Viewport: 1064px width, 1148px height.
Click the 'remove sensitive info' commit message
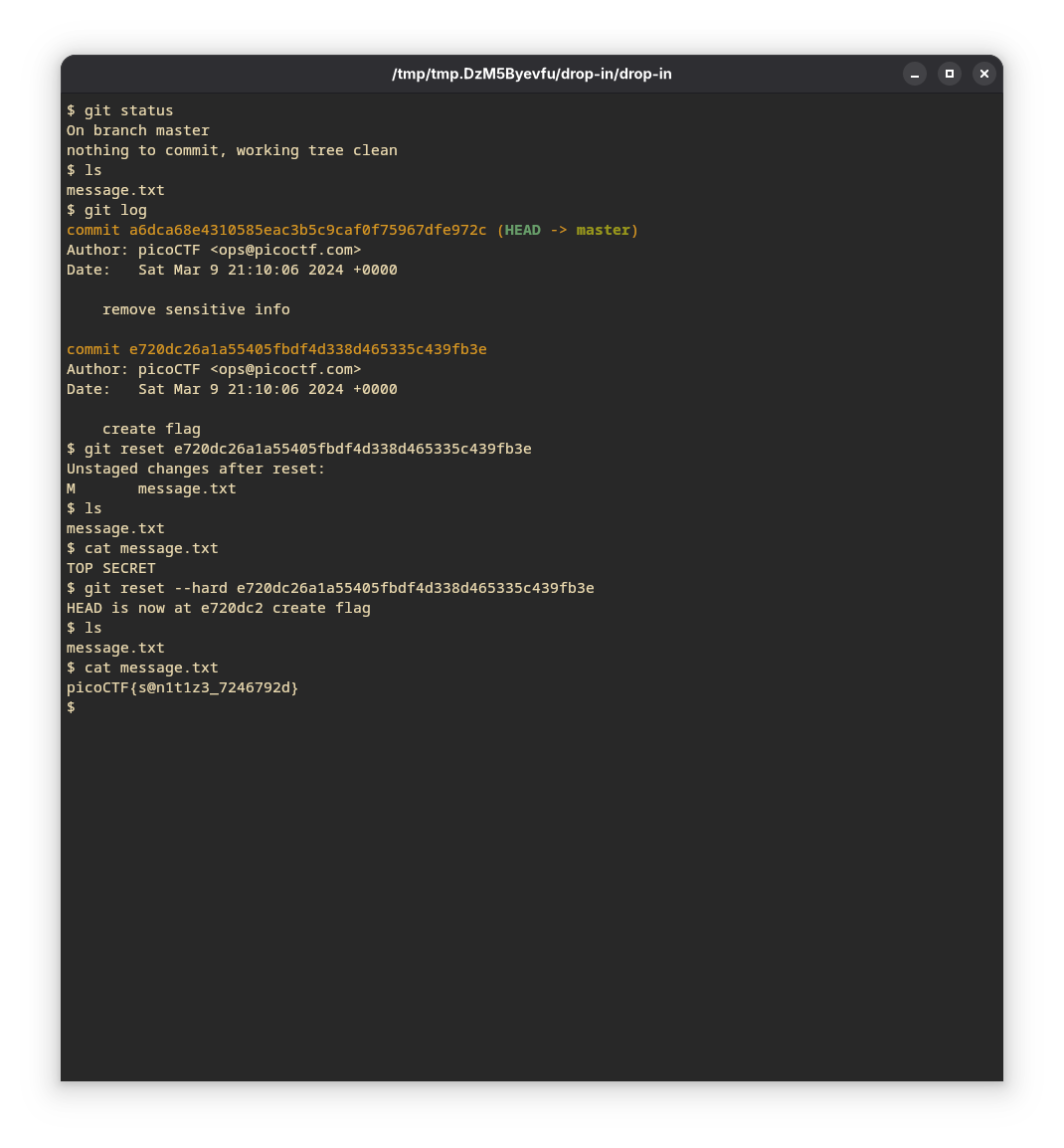point(196,309)
